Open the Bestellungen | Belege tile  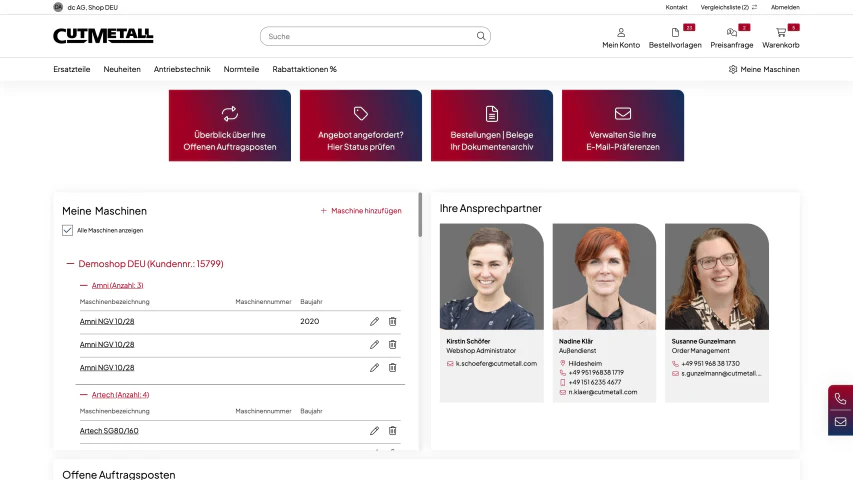point(492,126)
